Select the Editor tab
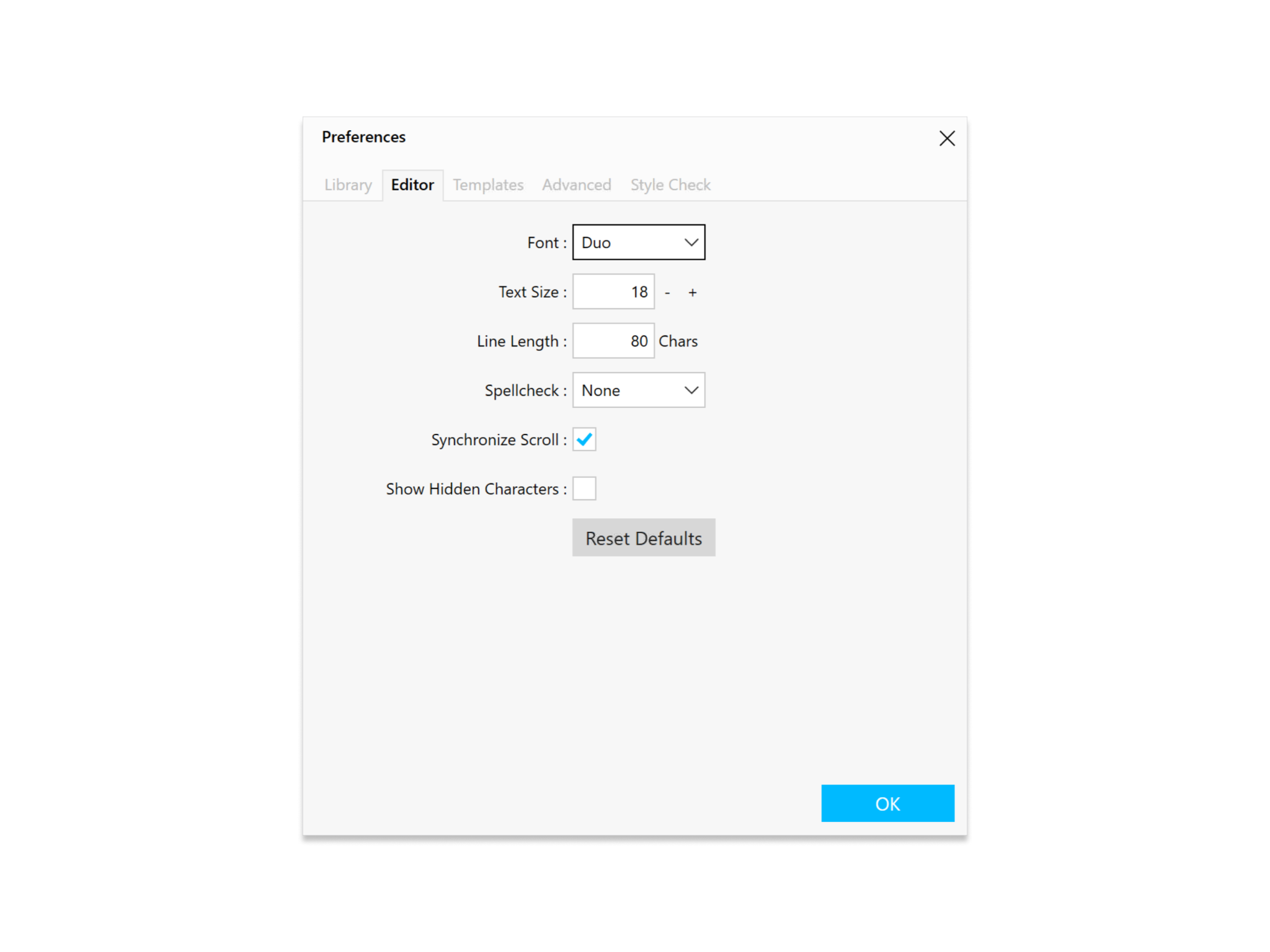 412,185
